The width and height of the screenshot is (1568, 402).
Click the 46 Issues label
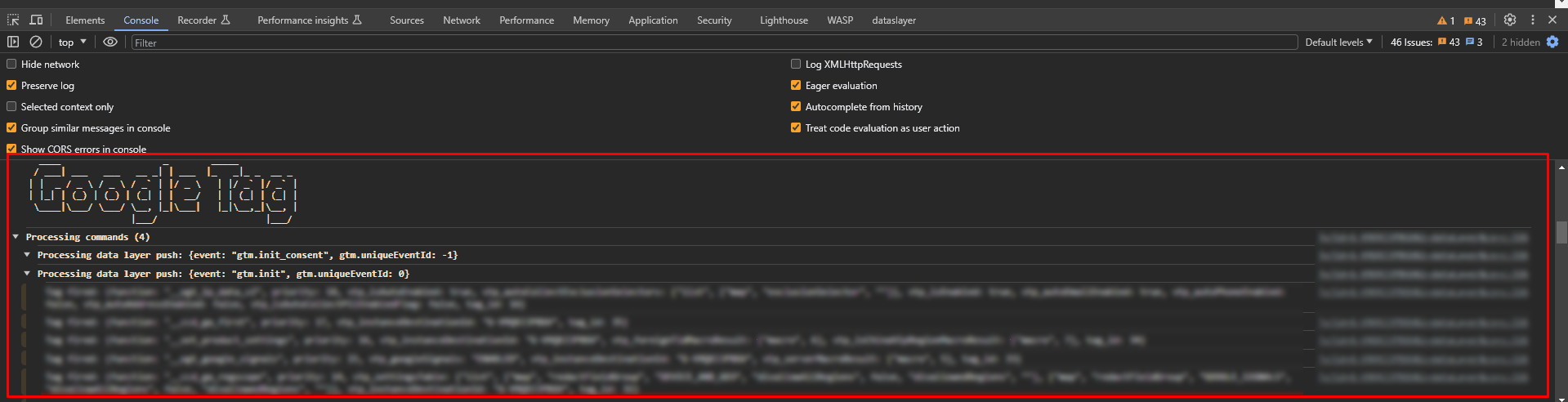tap(1411, 42)
